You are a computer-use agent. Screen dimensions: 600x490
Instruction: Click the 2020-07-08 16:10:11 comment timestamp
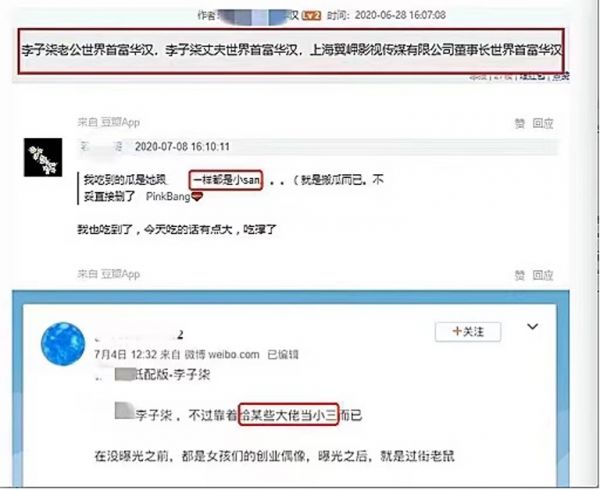click(x=182, y=147)
